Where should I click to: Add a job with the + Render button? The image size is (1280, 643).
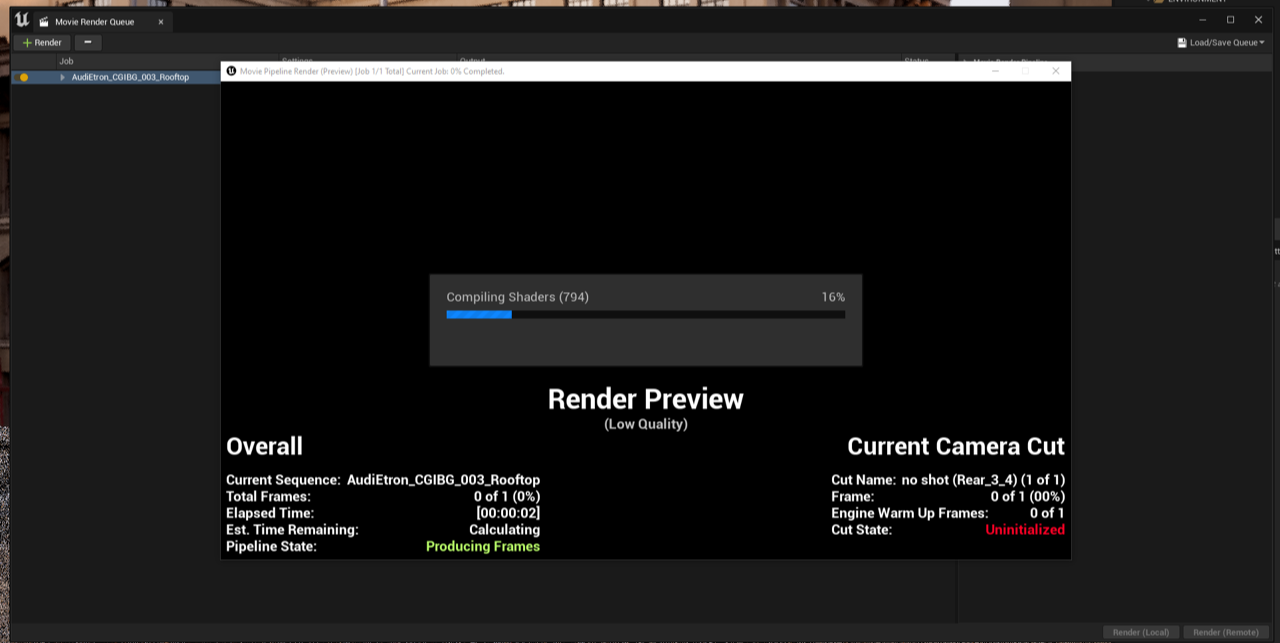click(x=42, y=43)
